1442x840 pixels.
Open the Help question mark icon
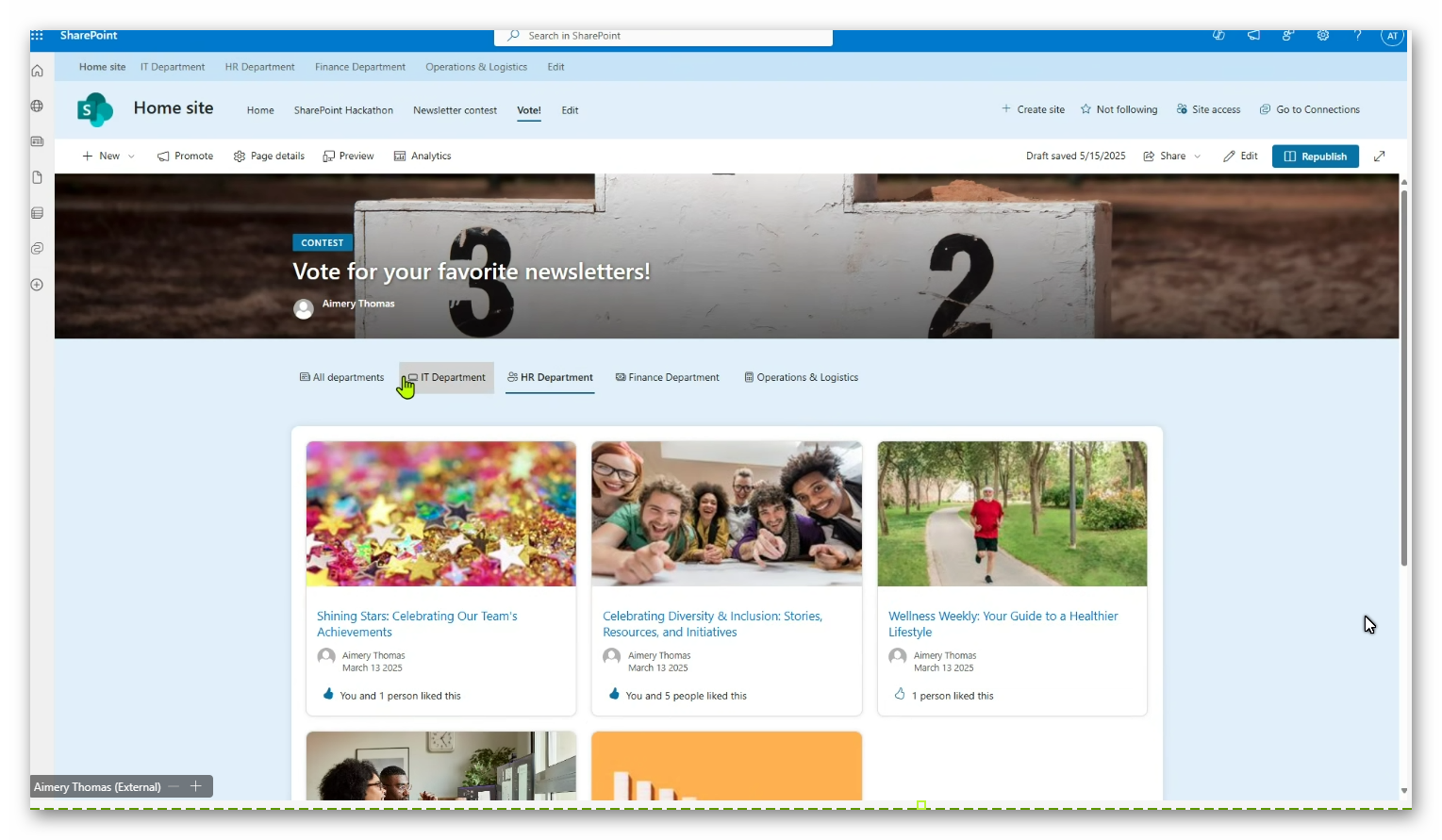(1358, 36)
